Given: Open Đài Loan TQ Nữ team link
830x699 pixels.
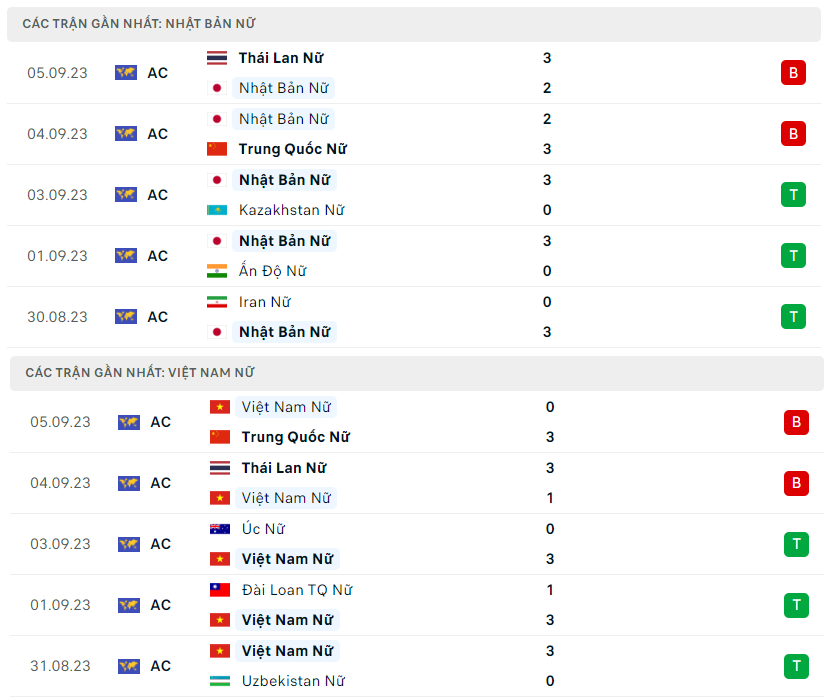Looking at the screenshot, I should point(297,590).
